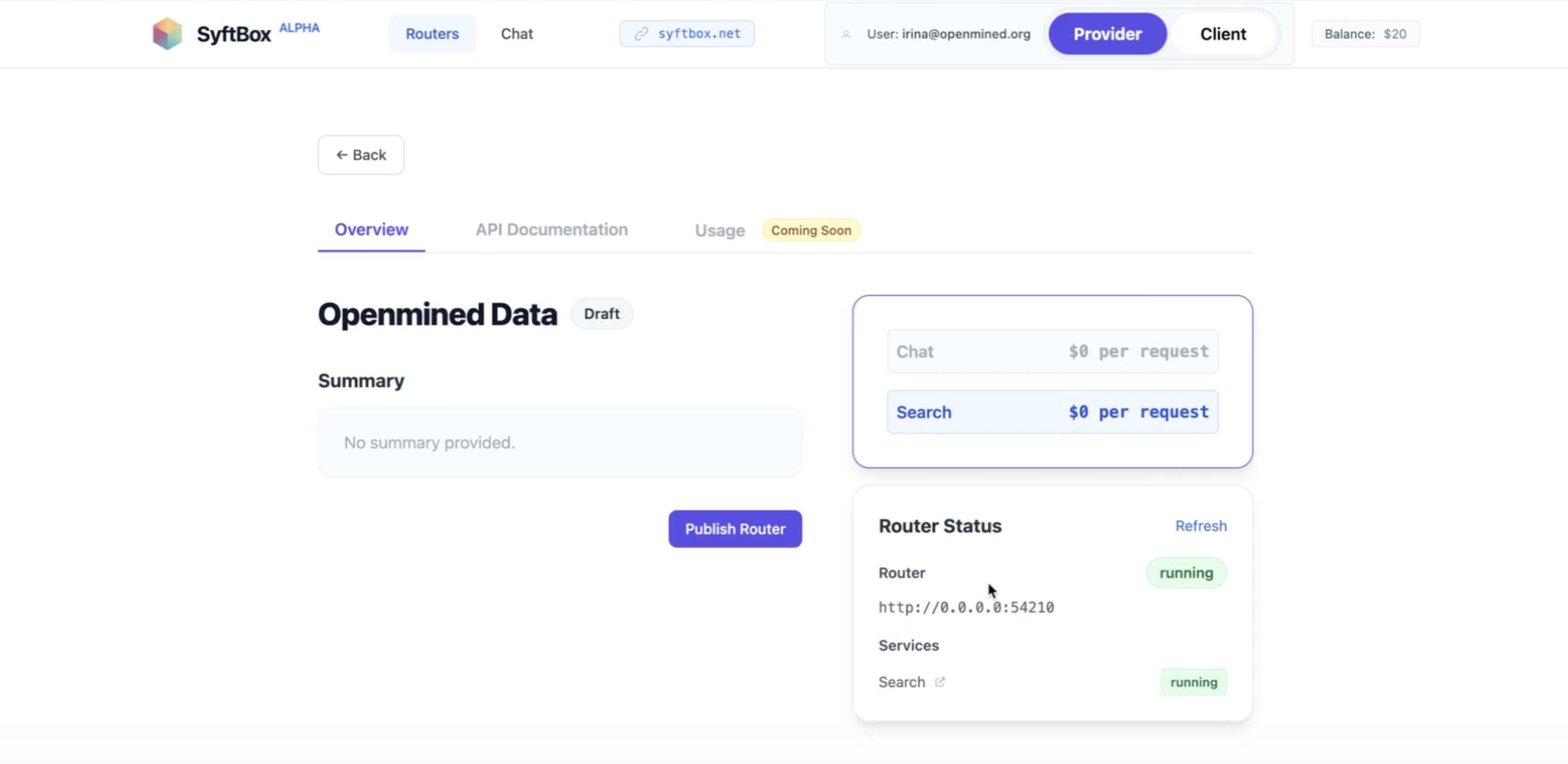
Task: Click the Router running status badge
Action: 1185,573
